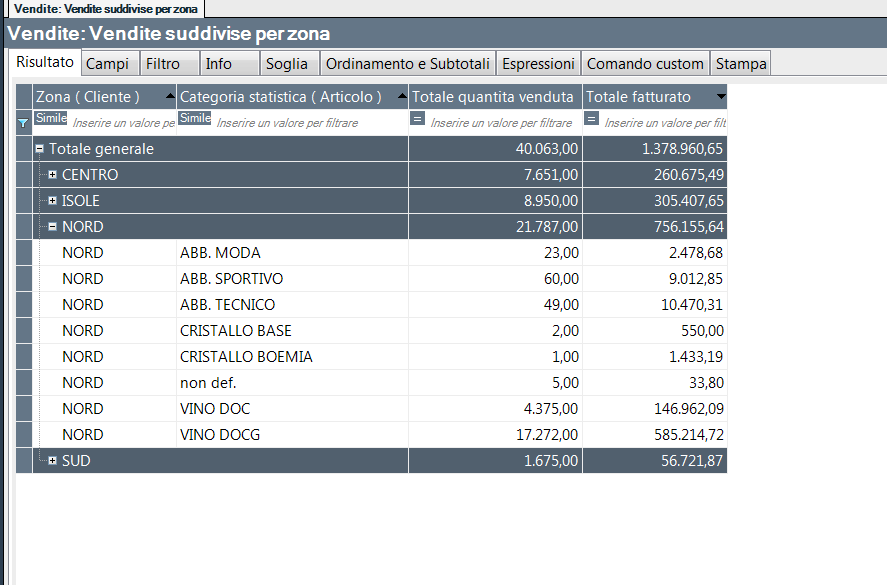Click the sort arrow on Totale fatturato header

click(x=721, y=97)
